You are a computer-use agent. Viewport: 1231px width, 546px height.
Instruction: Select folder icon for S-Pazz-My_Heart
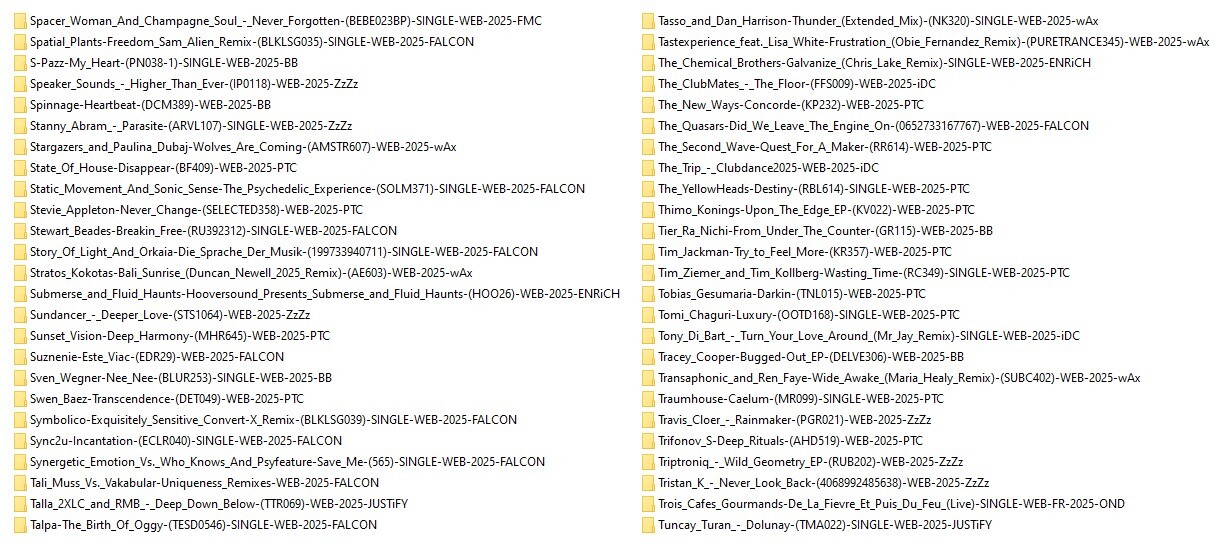[x=19, y=62]
